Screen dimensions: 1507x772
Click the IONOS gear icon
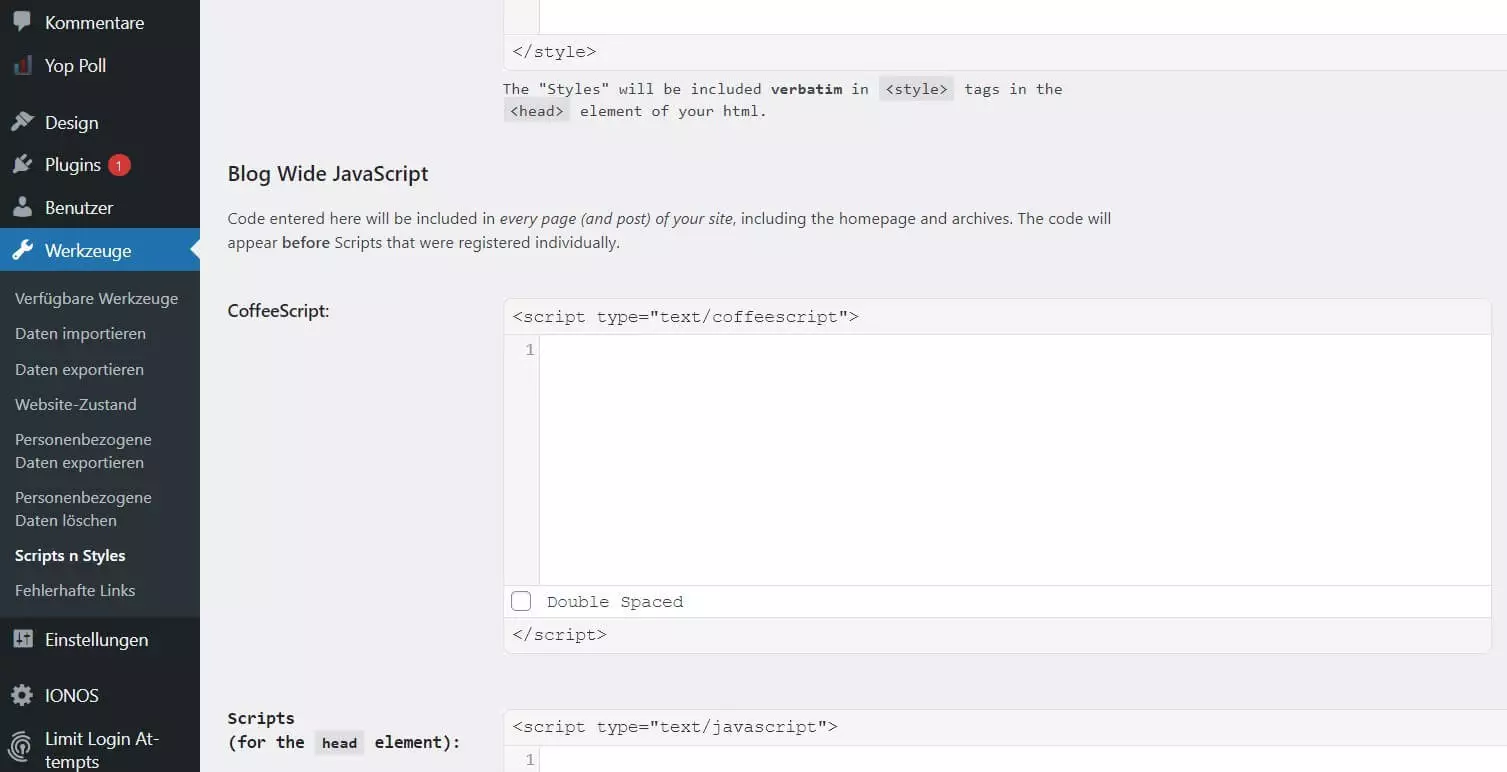22,695
